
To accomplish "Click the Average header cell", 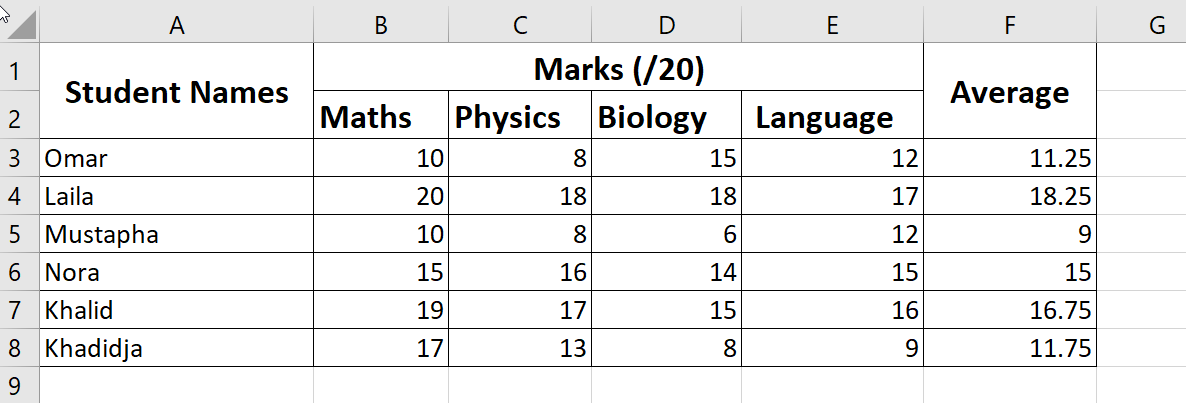I will click(x=1009, y=92).
